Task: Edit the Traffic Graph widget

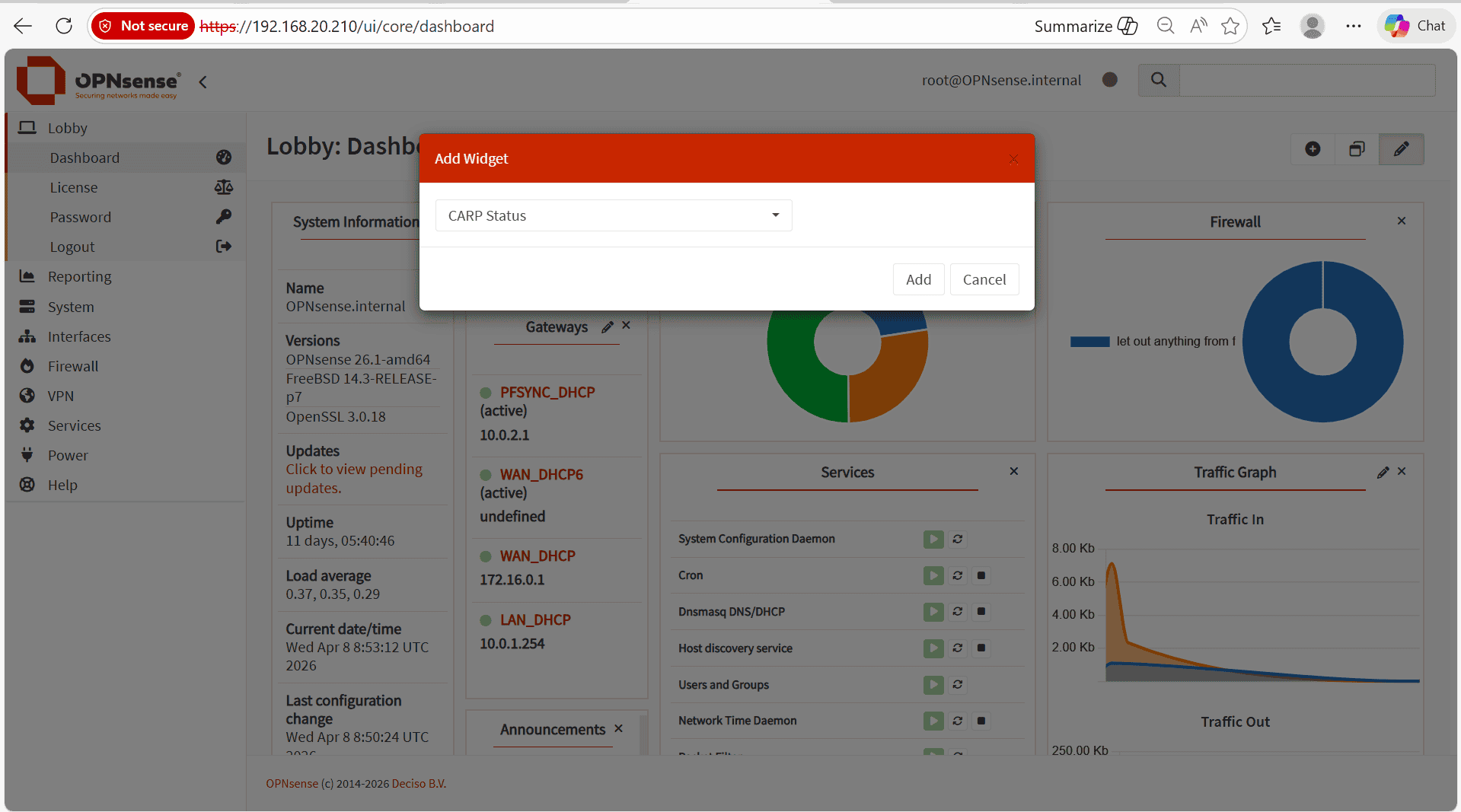Action: pyautogui.click(x=1383, y=473)
